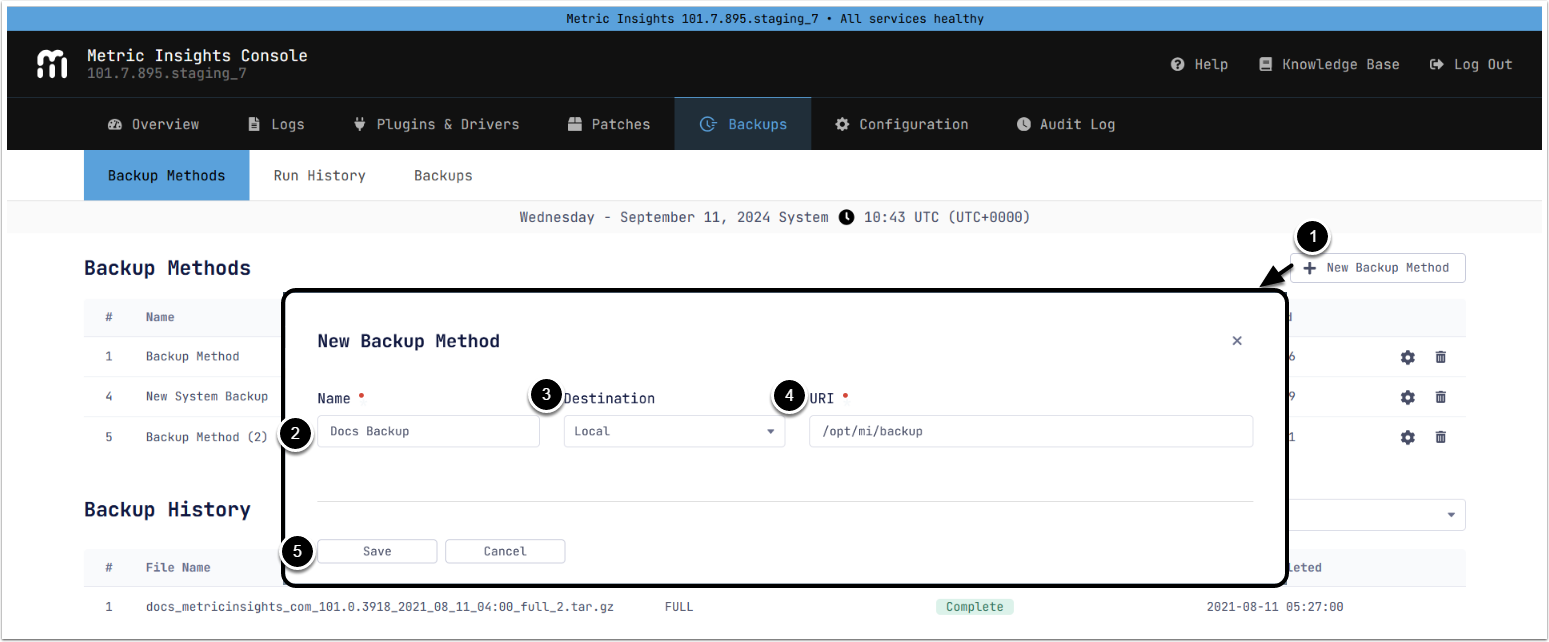Click the Audit Log clock icon
This screenshot has width=1549, height=642.
point(1024,124)
